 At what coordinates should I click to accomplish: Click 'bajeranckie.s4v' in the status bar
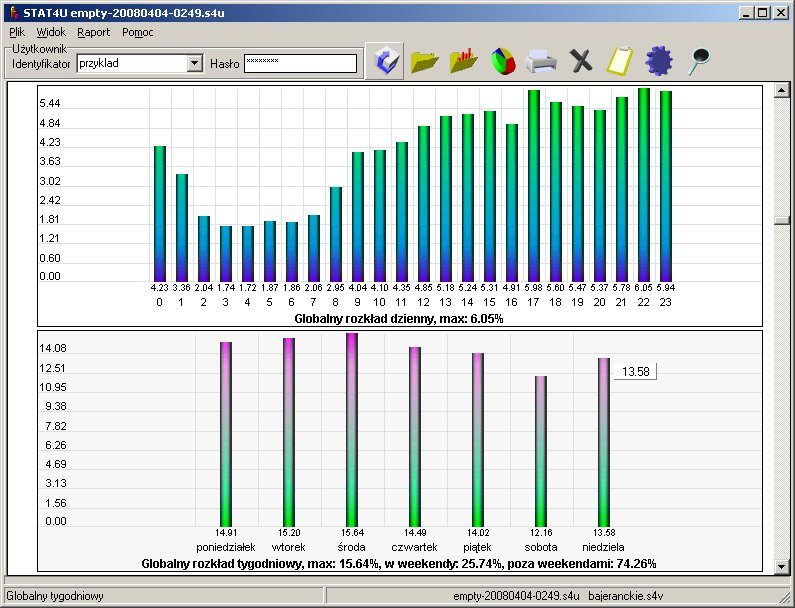(626, 596)
